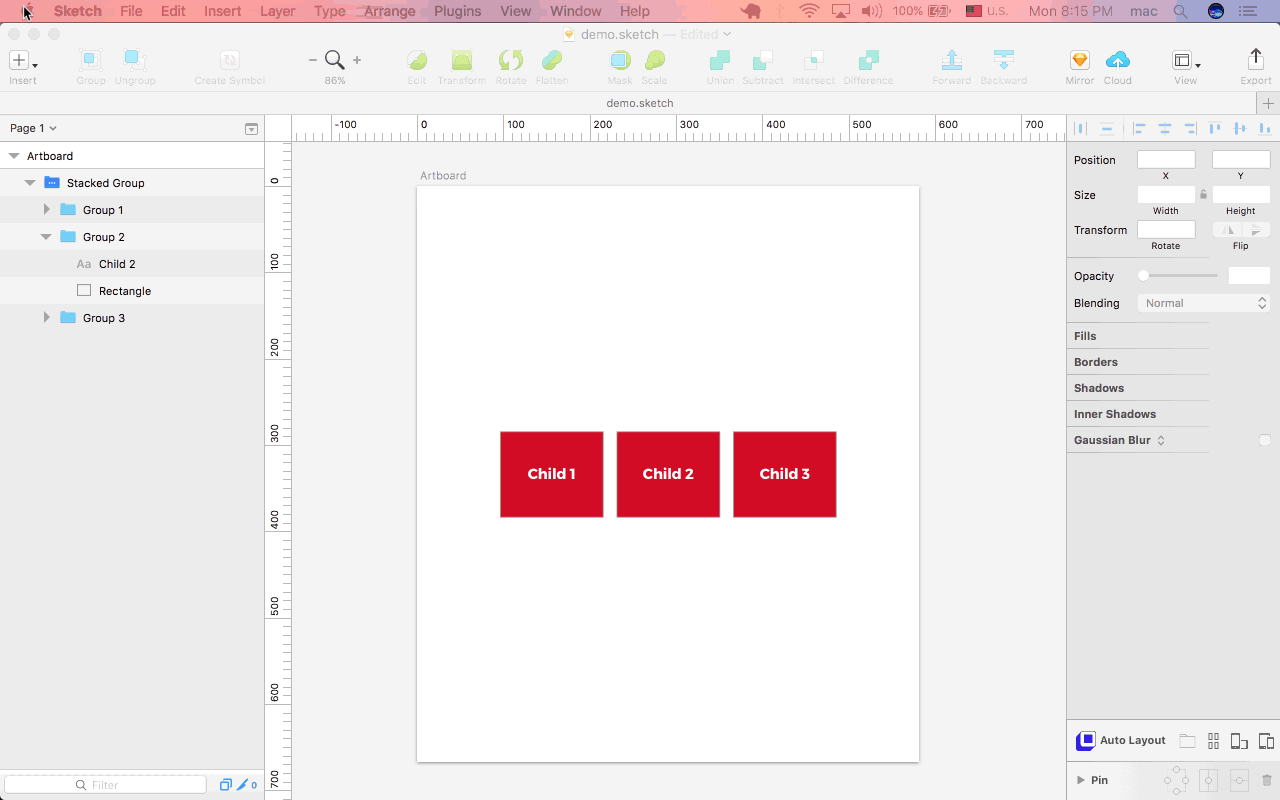1280x800 pixels.
Task: Collapse Group 2 disclosure triangle
Action: pyautogui.click(x=46, y=237)
